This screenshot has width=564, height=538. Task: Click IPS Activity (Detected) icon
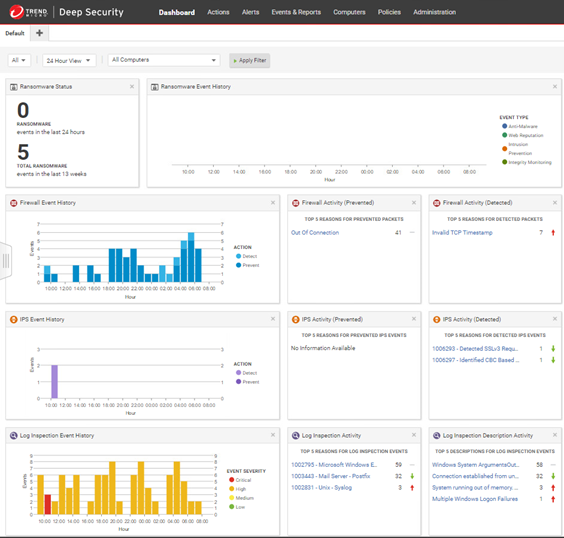click(x=437, y=319)
